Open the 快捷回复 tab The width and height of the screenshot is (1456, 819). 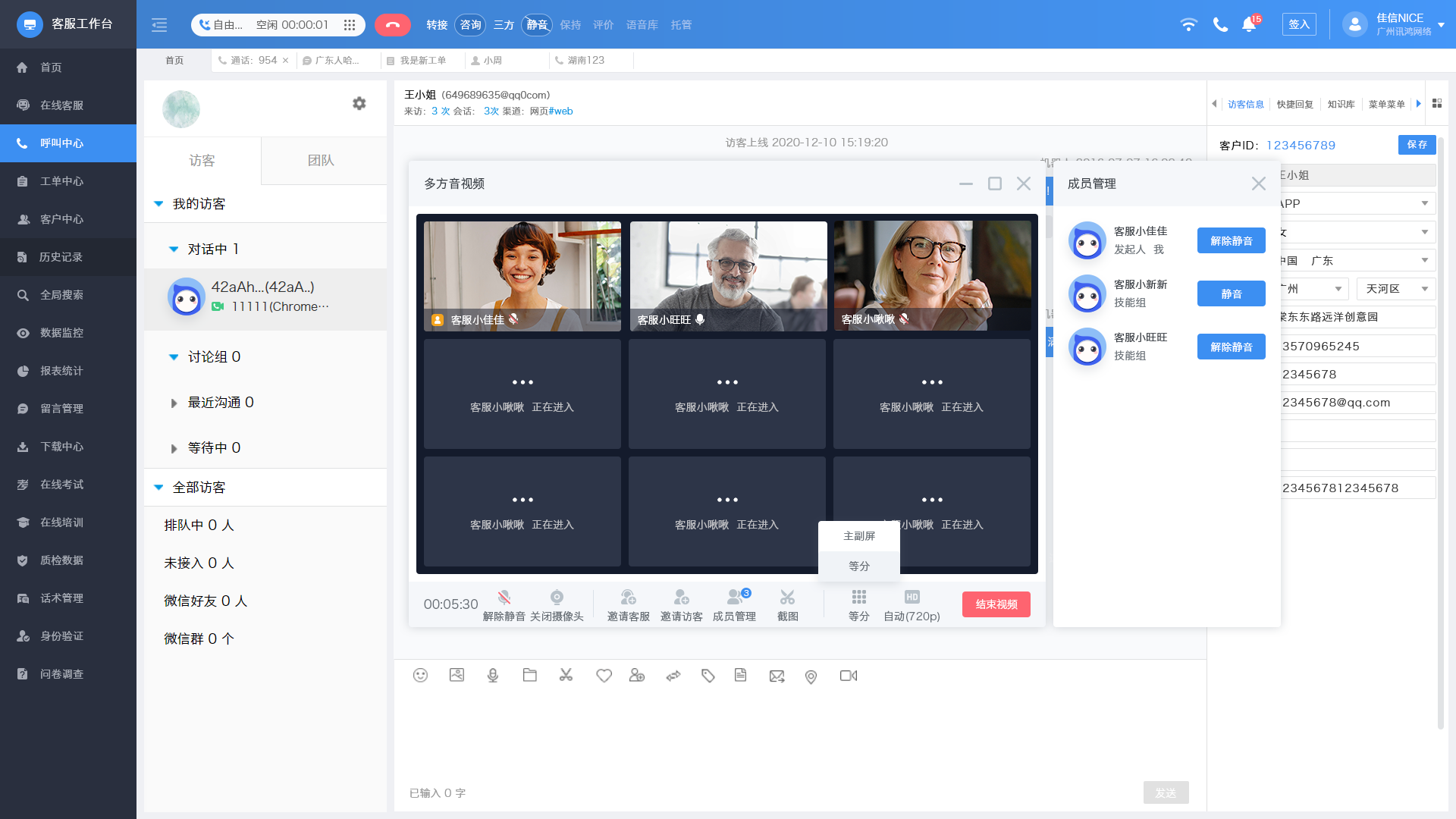1294,104
